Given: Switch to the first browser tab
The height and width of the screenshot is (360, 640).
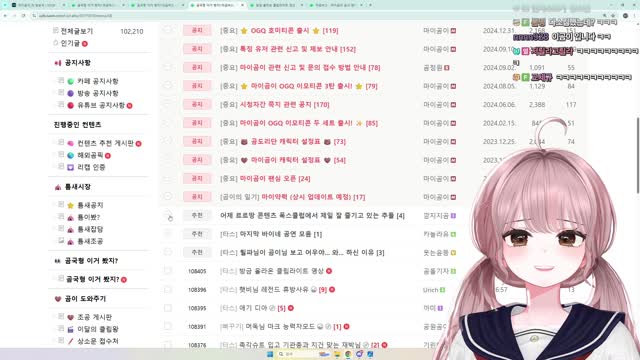Looking at the screenshot, I should [38, 5].
